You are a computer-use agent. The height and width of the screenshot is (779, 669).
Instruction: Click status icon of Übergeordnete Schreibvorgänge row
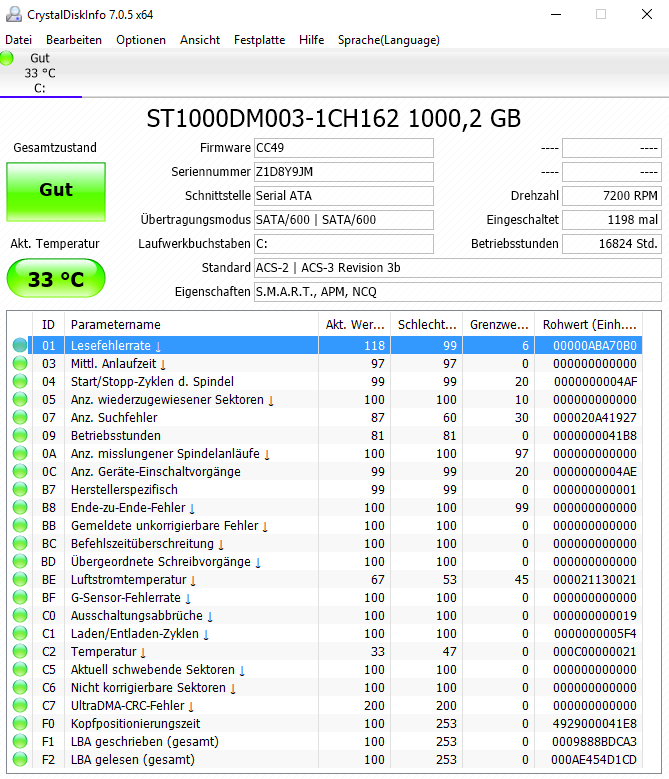tap(20, 561)
